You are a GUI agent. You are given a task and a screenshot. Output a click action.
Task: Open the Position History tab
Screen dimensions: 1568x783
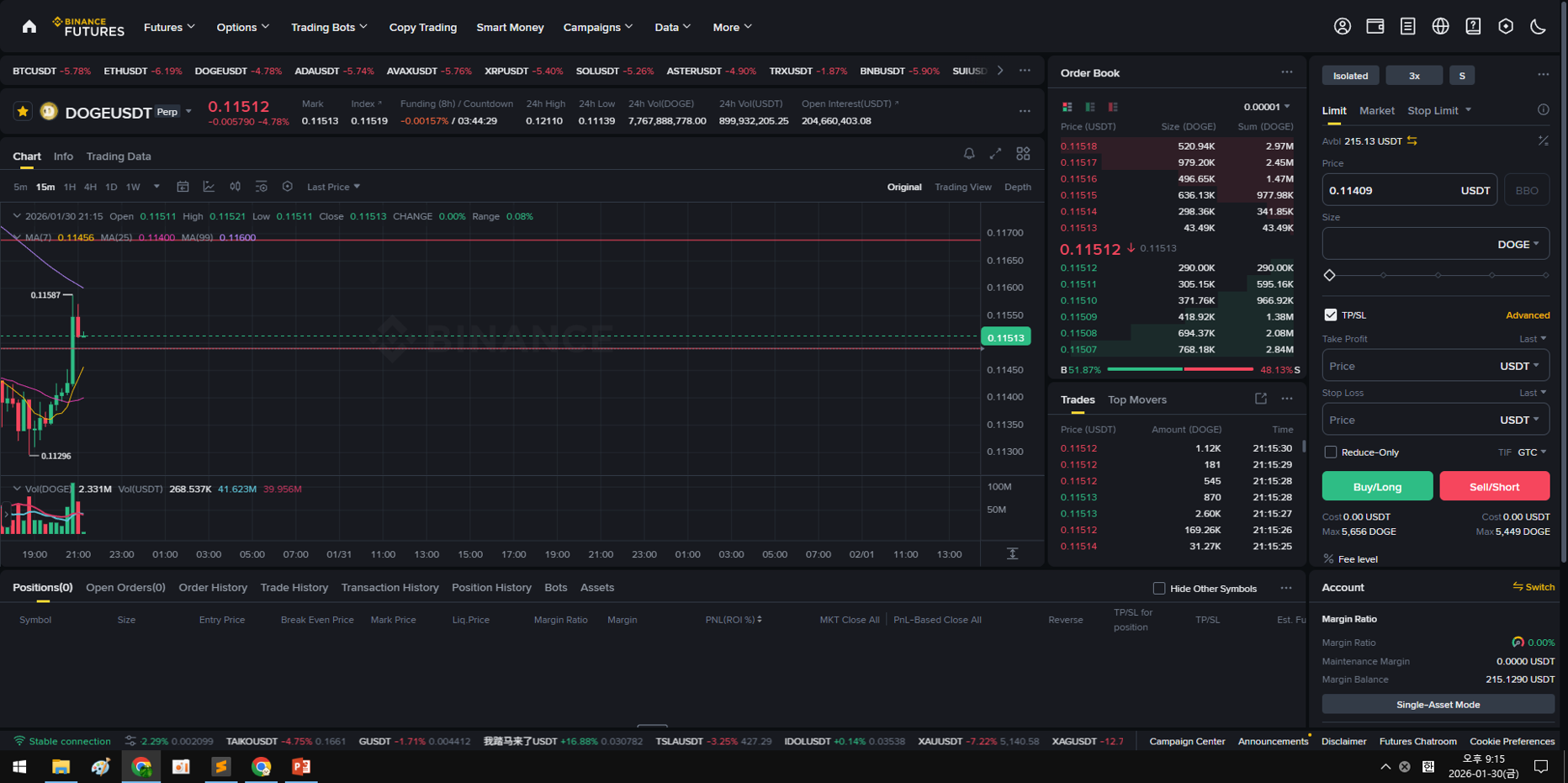tap(491, 588)
